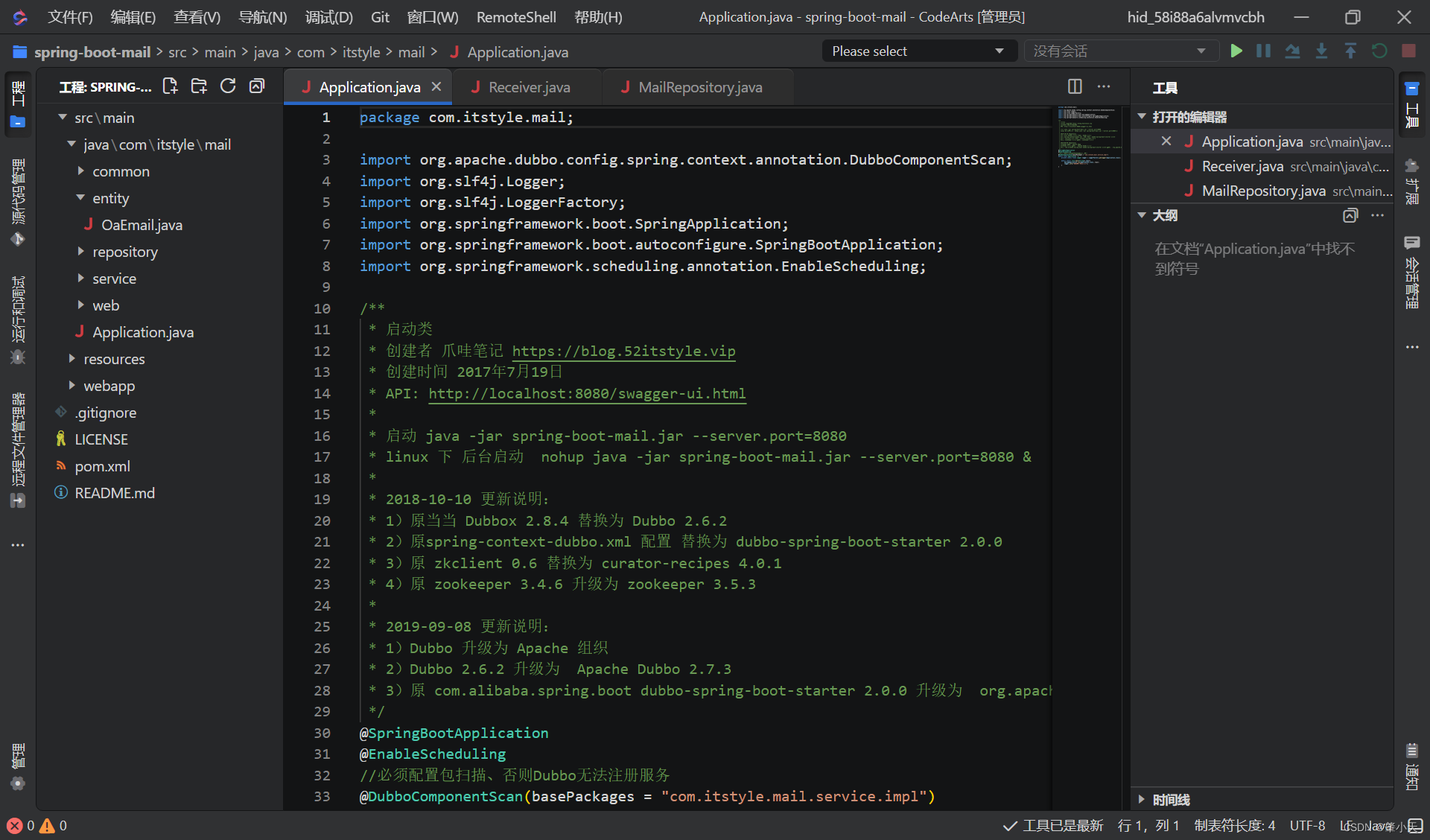The image size is (1430, 840).
Task: Click the red Stop debug button
Action: (x=1408, y=51)
